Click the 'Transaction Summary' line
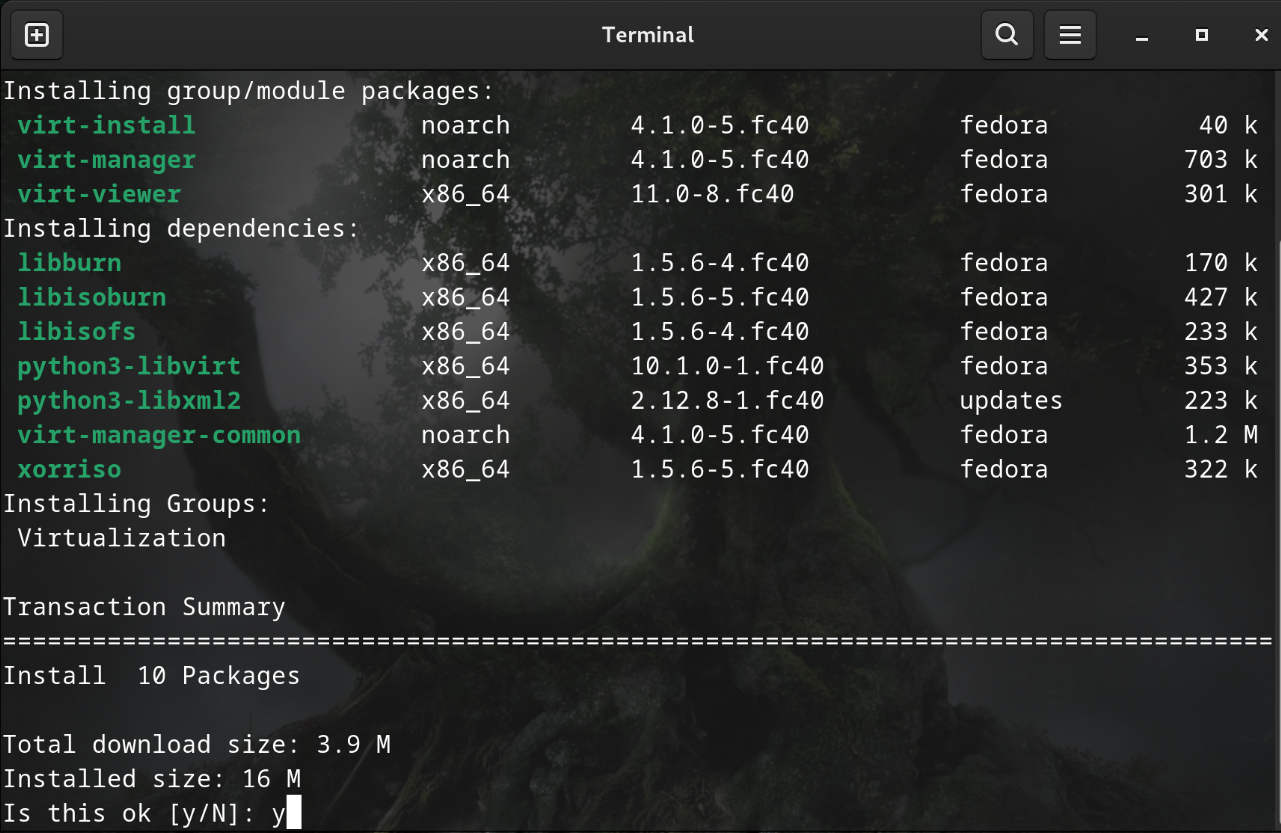 click(x=144, y=607)
